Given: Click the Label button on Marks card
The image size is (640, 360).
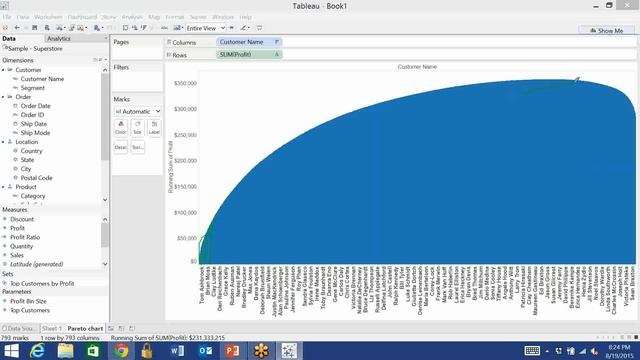Looking at the screenshot, I should pos(154,128).
